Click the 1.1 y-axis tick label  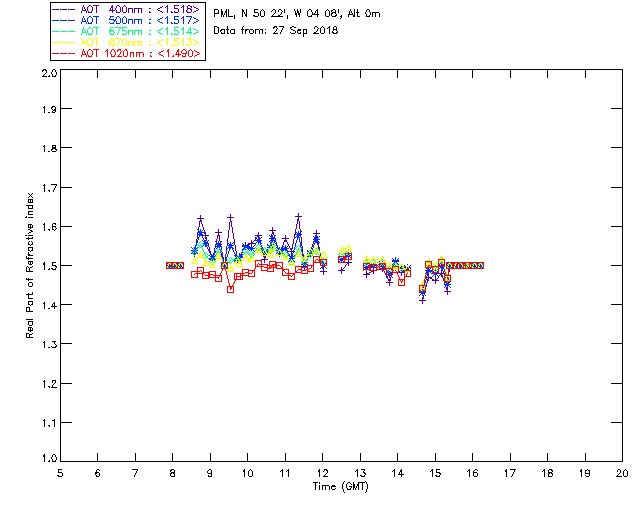[x=49, y=423]
